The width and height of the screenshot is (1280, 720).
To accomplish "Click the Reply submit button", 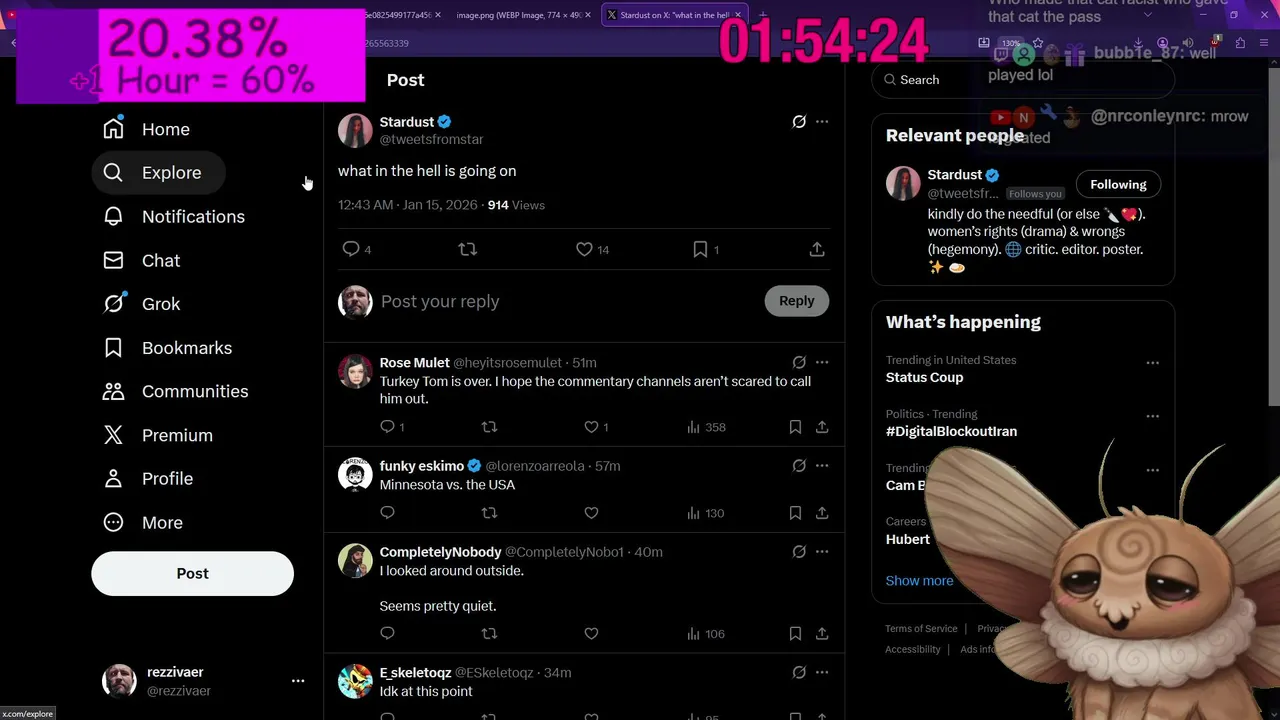I will 797,301.
